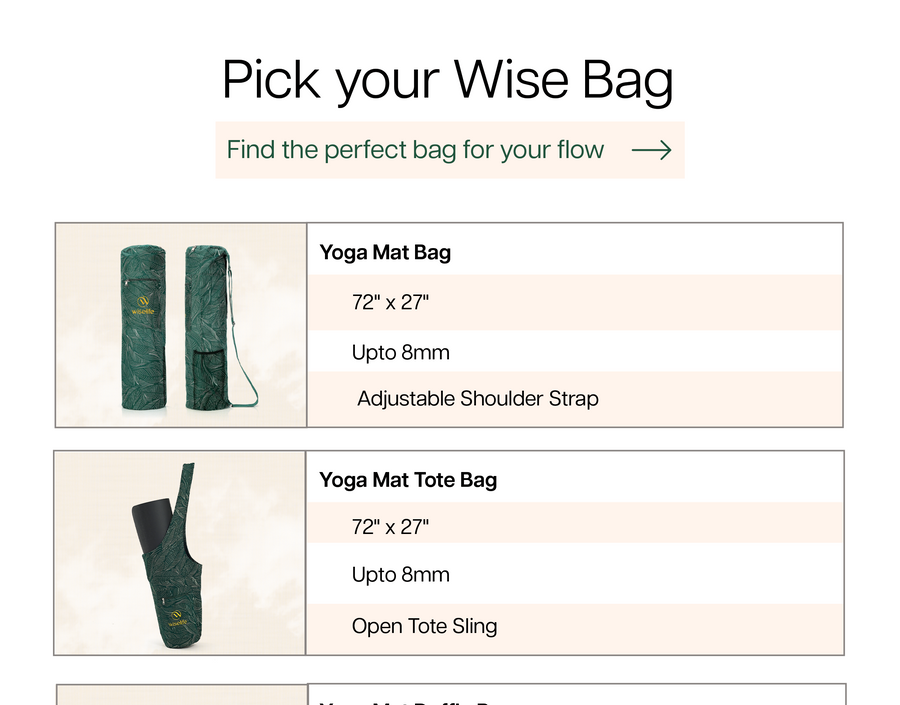The image size is (900, 705).
Task: Click the Yoga Mat Bag product image
Action: point(181,325)
